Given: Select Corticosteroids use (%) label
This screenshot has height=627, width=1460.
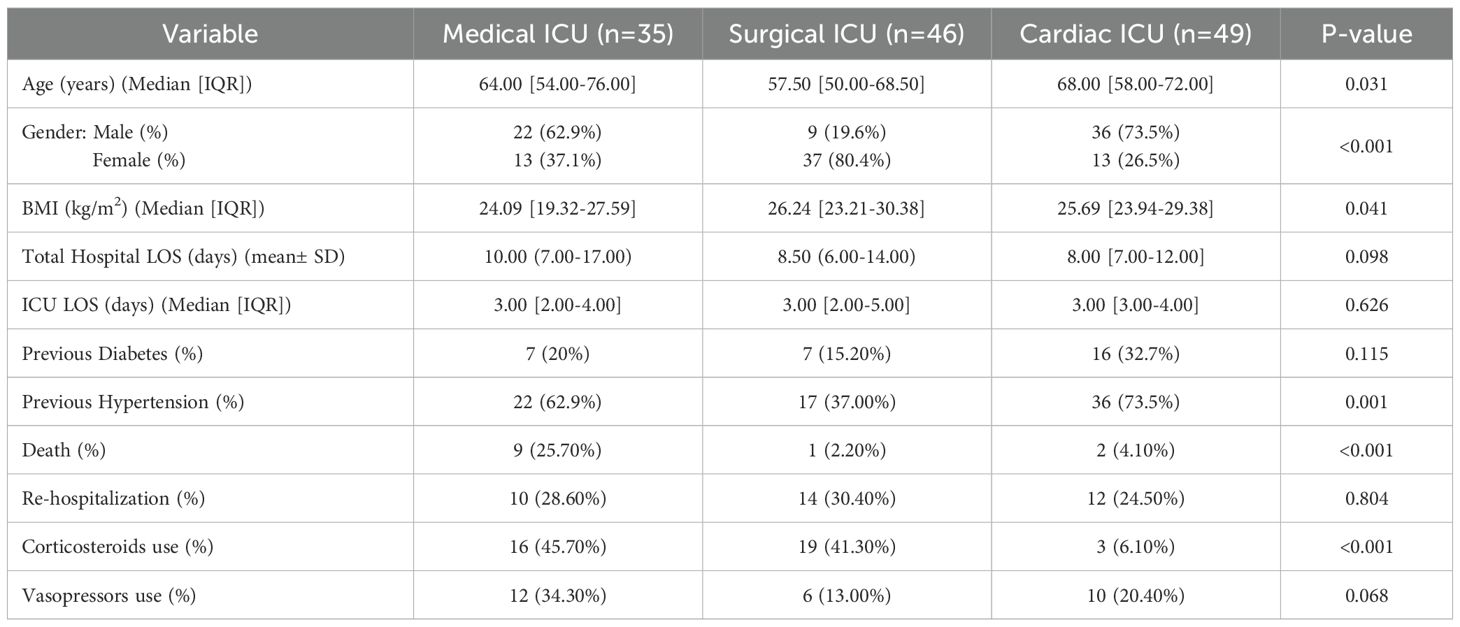Looking at the screenshot, I should tap(117, 547).
